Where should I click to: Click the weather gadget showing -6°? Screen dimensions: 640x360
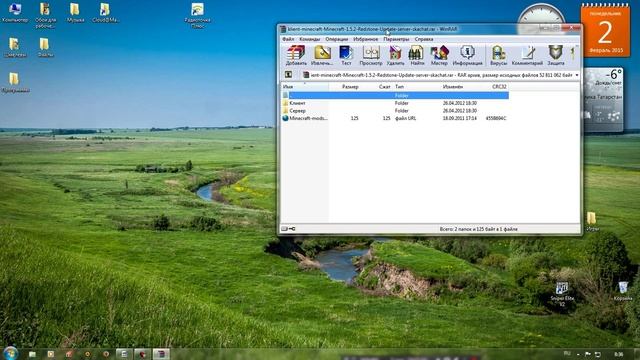pos(603,100)
